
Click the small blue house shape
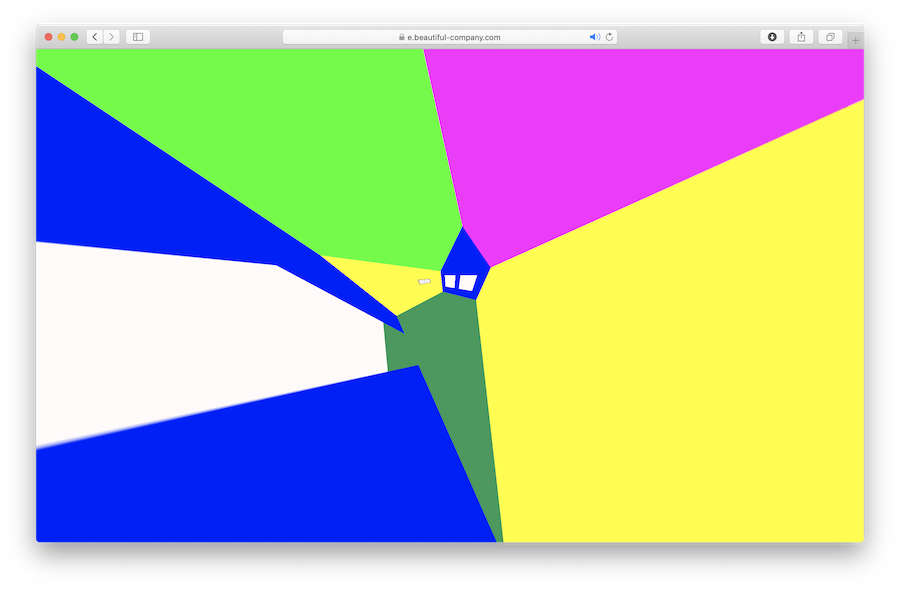click(465, 265)
